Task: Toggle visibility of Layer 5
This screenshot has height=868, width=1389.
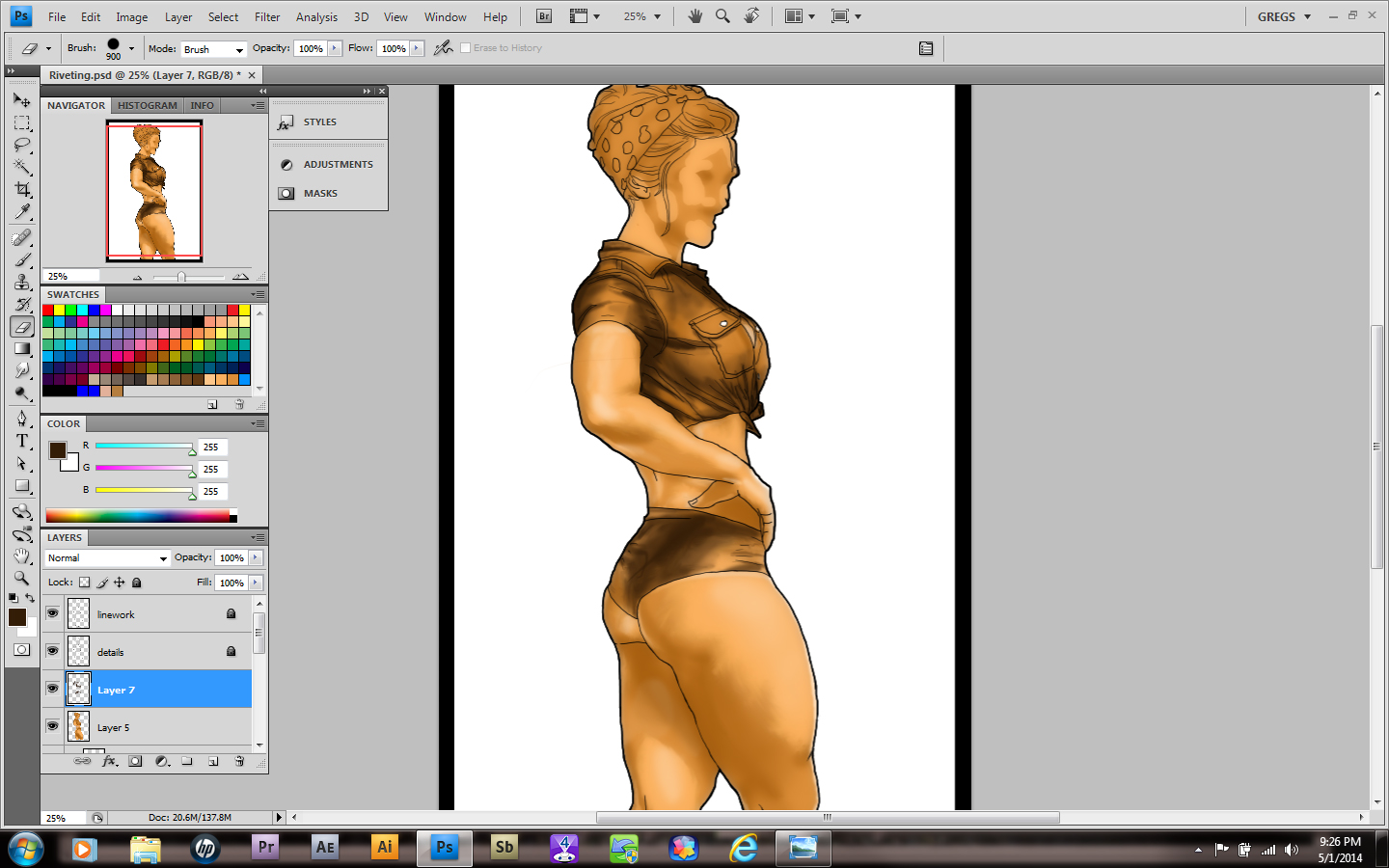Action: point(52,726)
